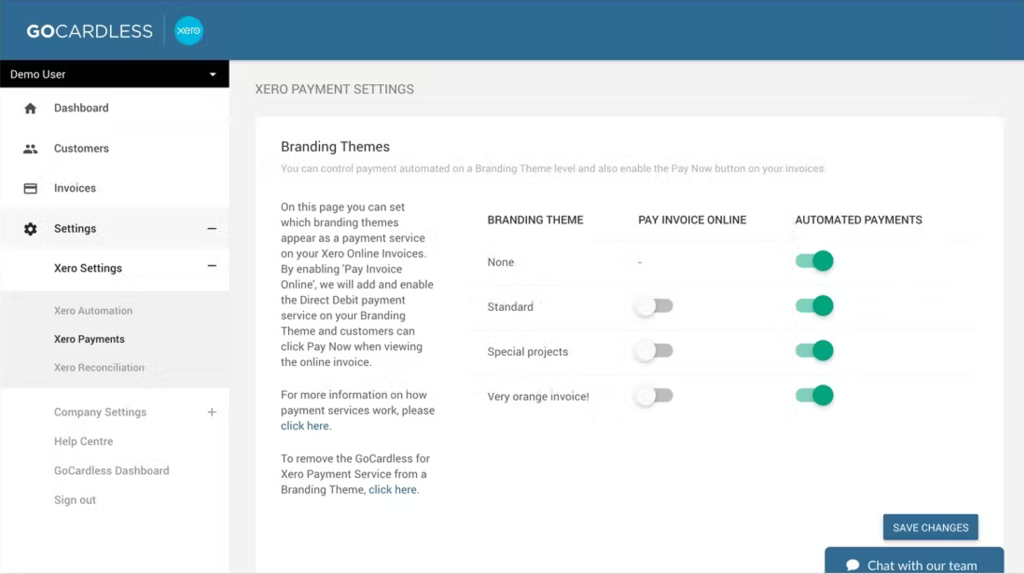The image size is (1024, 574).
Task: Enable Pay Invoice Online for Very orange invoice!
Action: [654, 396]
